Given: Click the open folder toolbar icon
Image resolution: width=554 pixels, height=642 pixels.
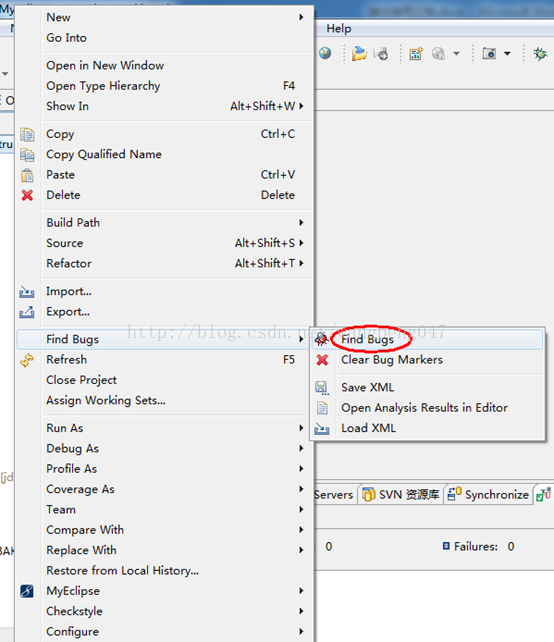Looking at the screenshot, I should 359,54.
